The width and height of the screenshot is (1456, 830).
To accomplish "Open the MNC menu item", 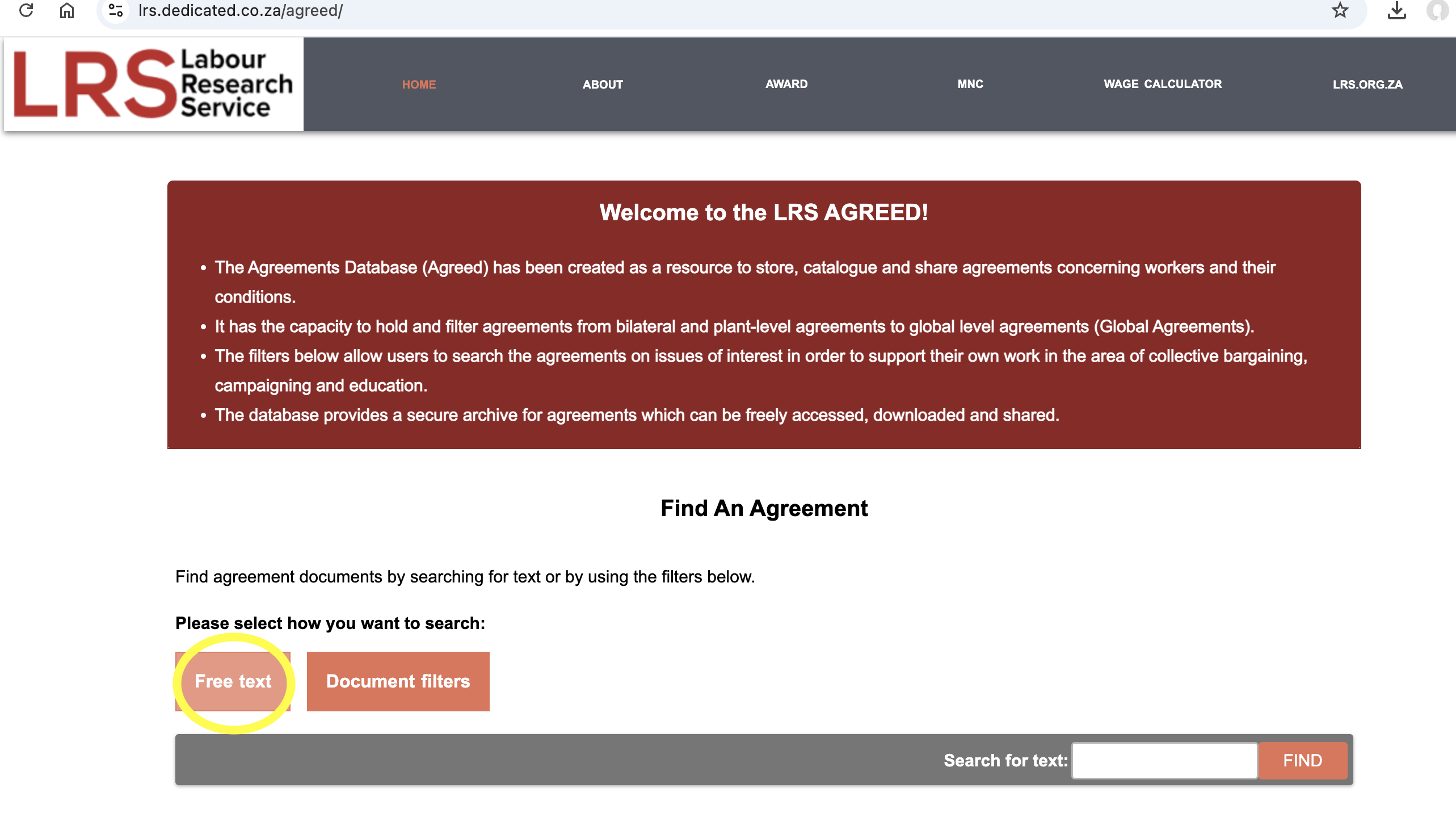I will click(x=970, y=84).
